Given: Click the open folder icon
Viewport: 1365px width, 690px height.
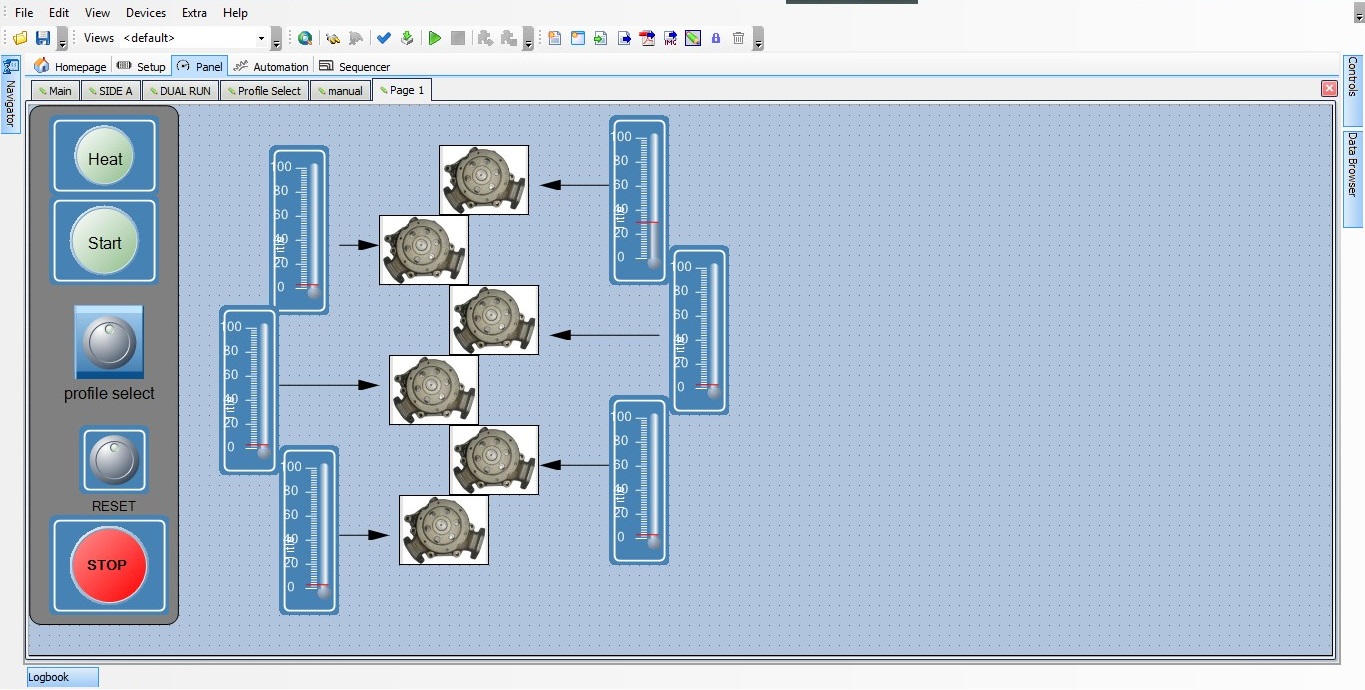Looking at the screenshot, I should pyautogui.click(x=20, y=38).
